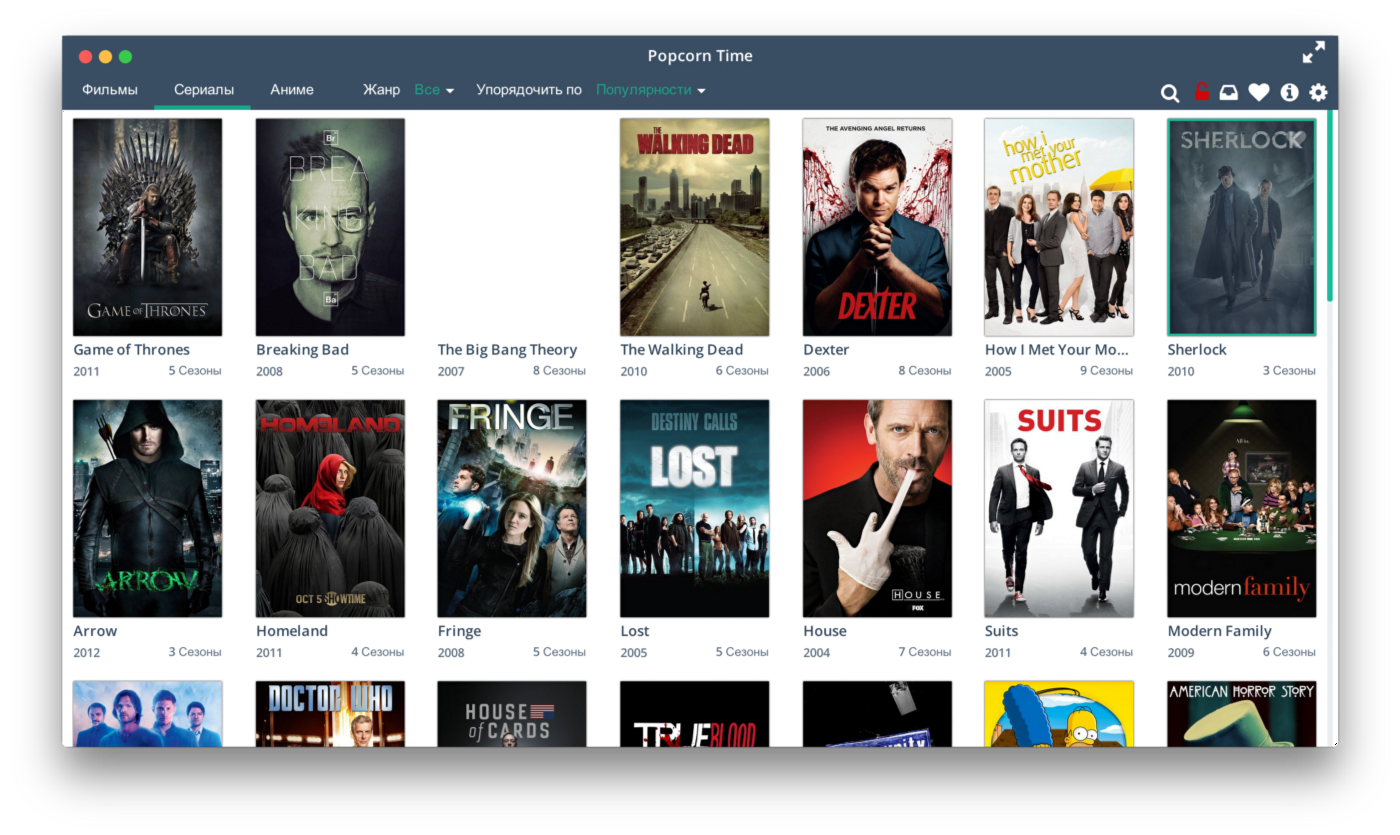Open settings with the gear icon
The image size is (1400, 835).
(x=1318, y=92)
